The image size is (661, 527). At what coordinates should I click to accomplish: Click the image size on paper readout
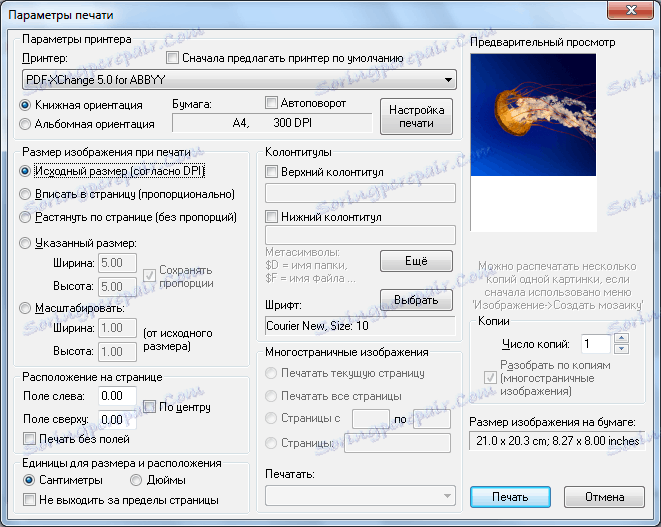[557, 441]
